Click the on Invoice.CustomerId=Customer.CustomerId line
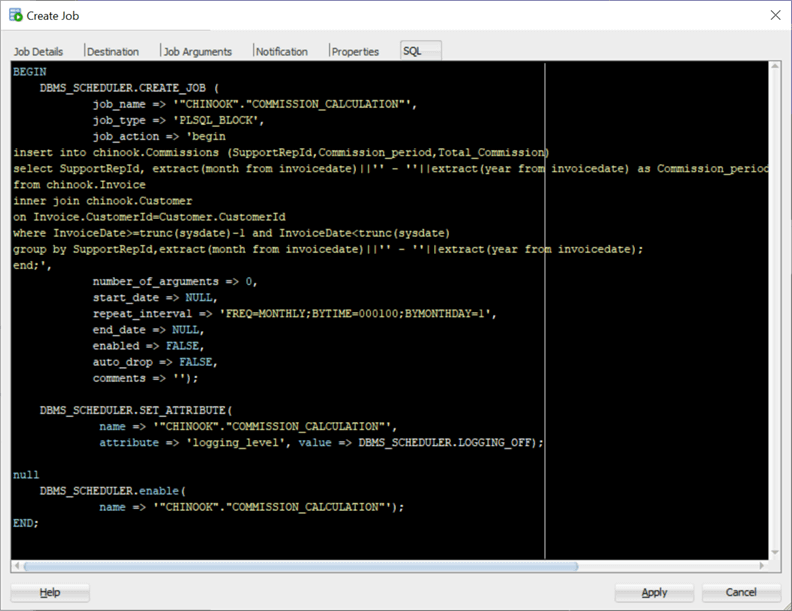Screen dimensions: 792x611 point(150,217)
